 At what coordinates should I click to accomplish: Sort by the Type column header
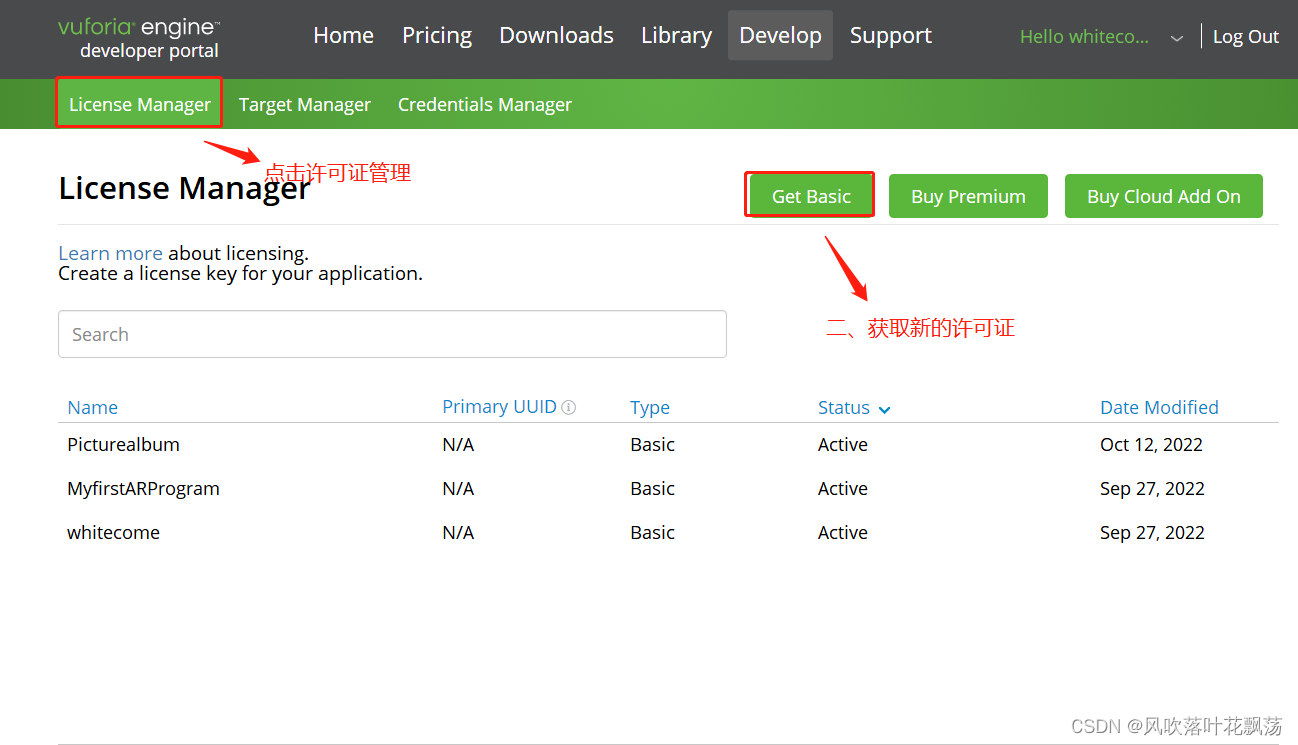[x=650, y=407]
